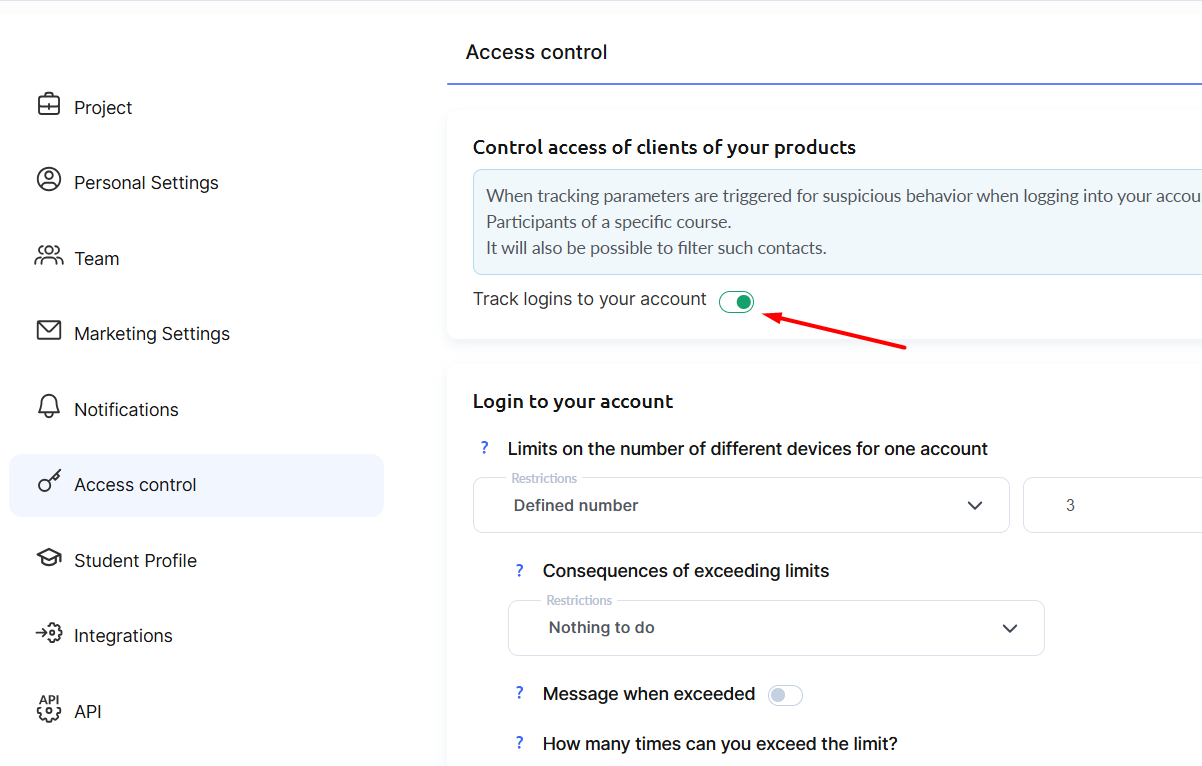The height and width of the screenshot is (766, 1202).
Task: Click the Personal Settings user icon
Action: (49, 180)
